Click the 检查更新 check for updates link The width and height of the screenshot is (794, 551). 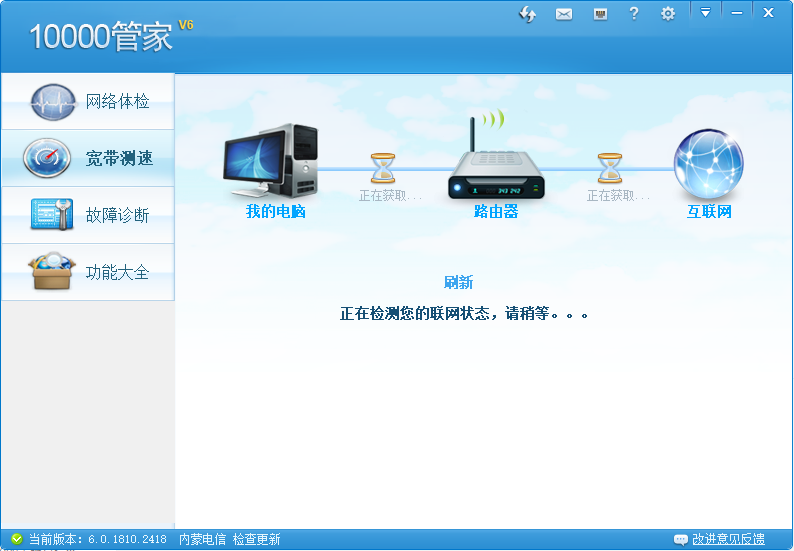pyautogui.click(x=256, y=539)
